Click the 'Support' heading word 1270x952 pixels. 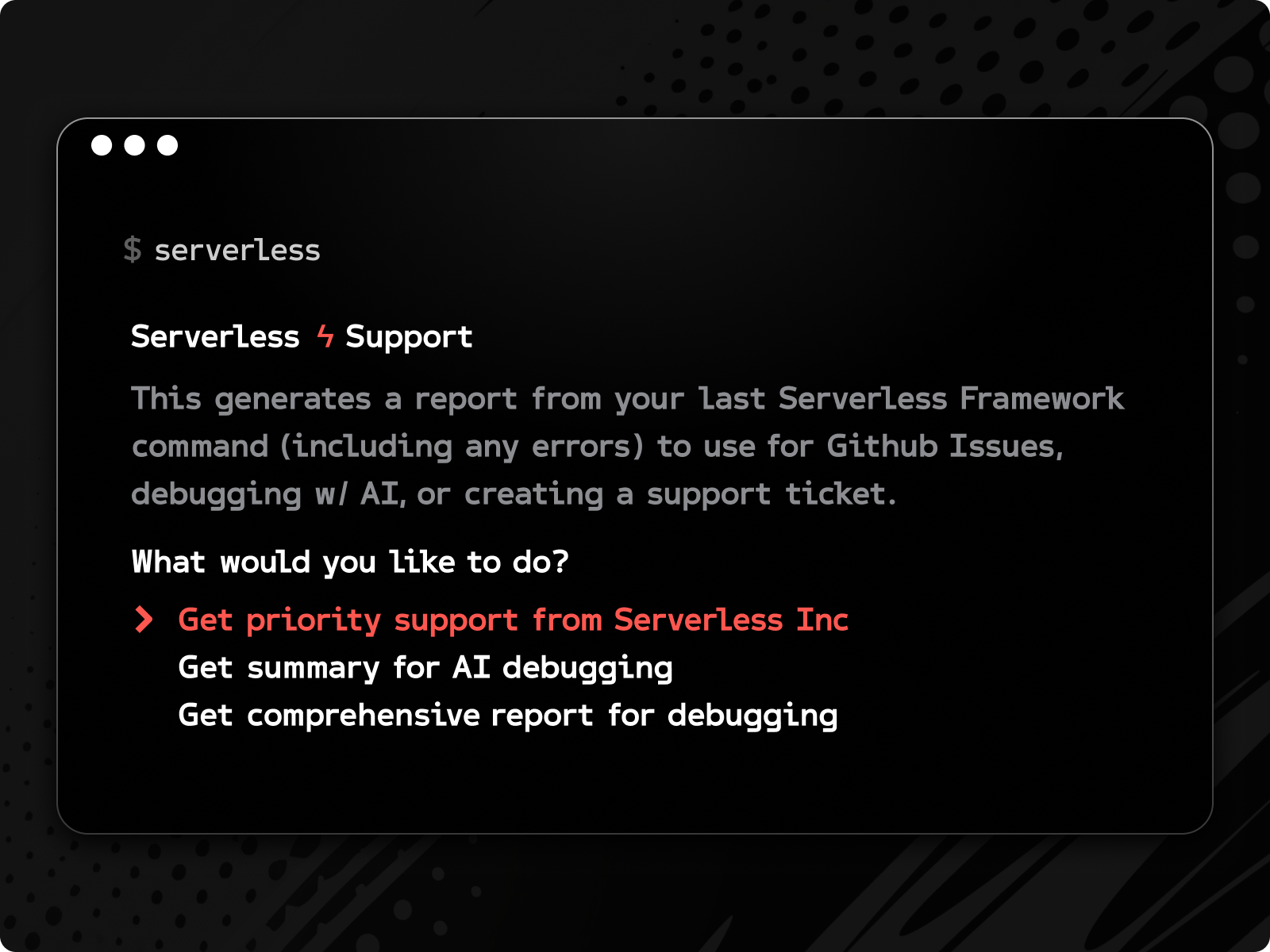click(409, 337)
